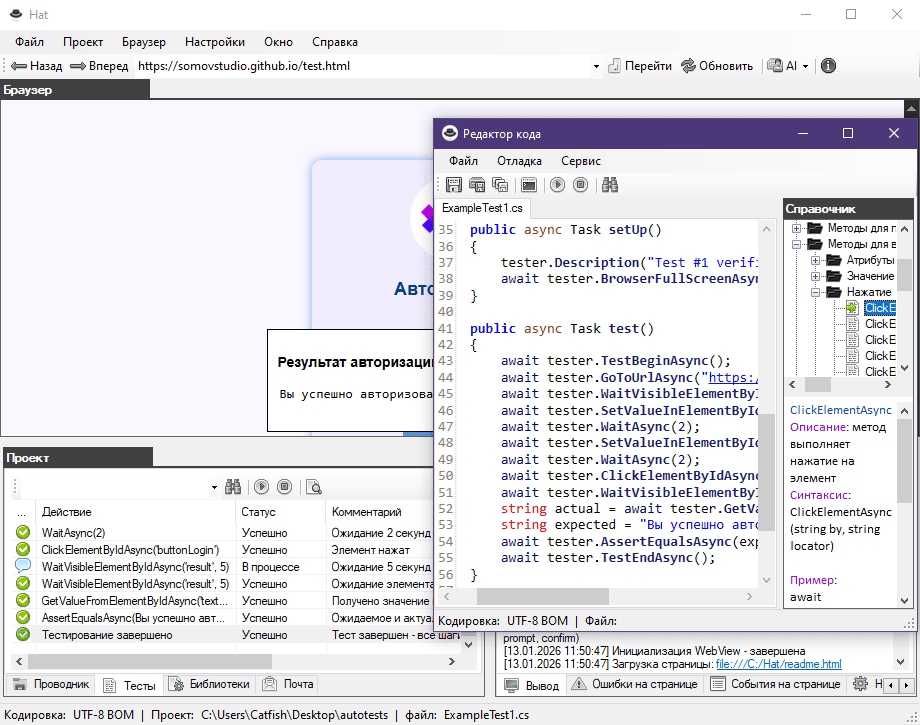Open the file:///C:/Hat/readme.html link in the output log

click(778, 663)
